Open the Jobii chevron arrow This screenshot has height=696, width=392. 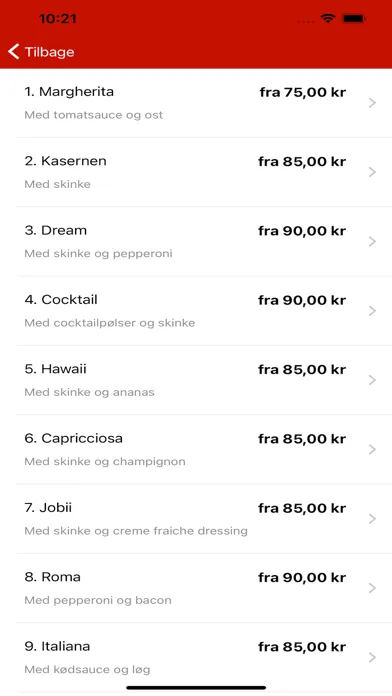click(372, 518)
